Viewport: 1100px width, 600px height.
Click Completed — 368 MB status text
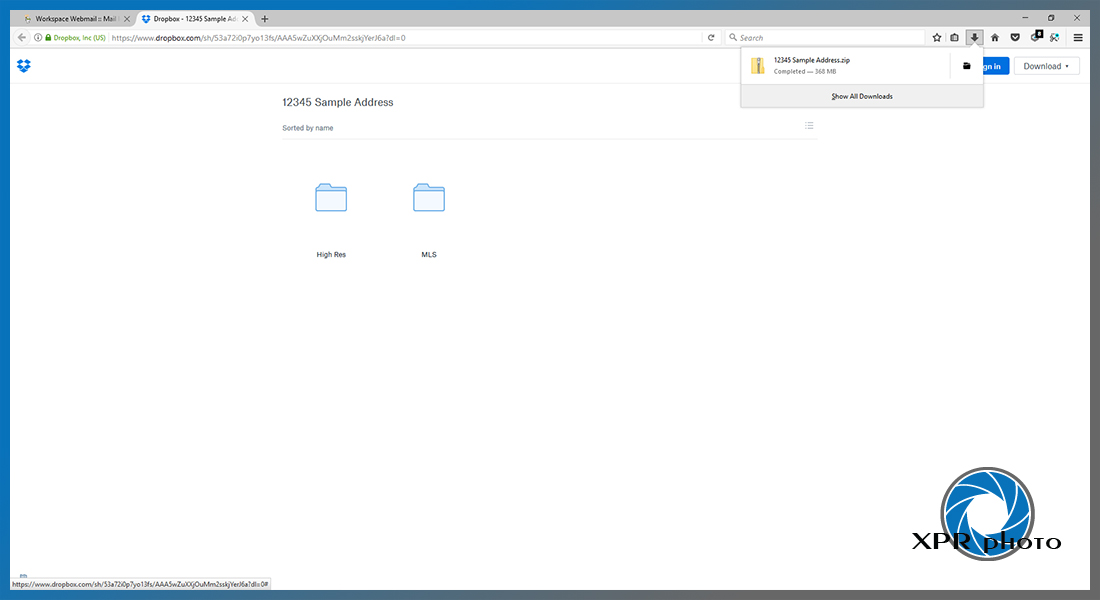(805, 72)
